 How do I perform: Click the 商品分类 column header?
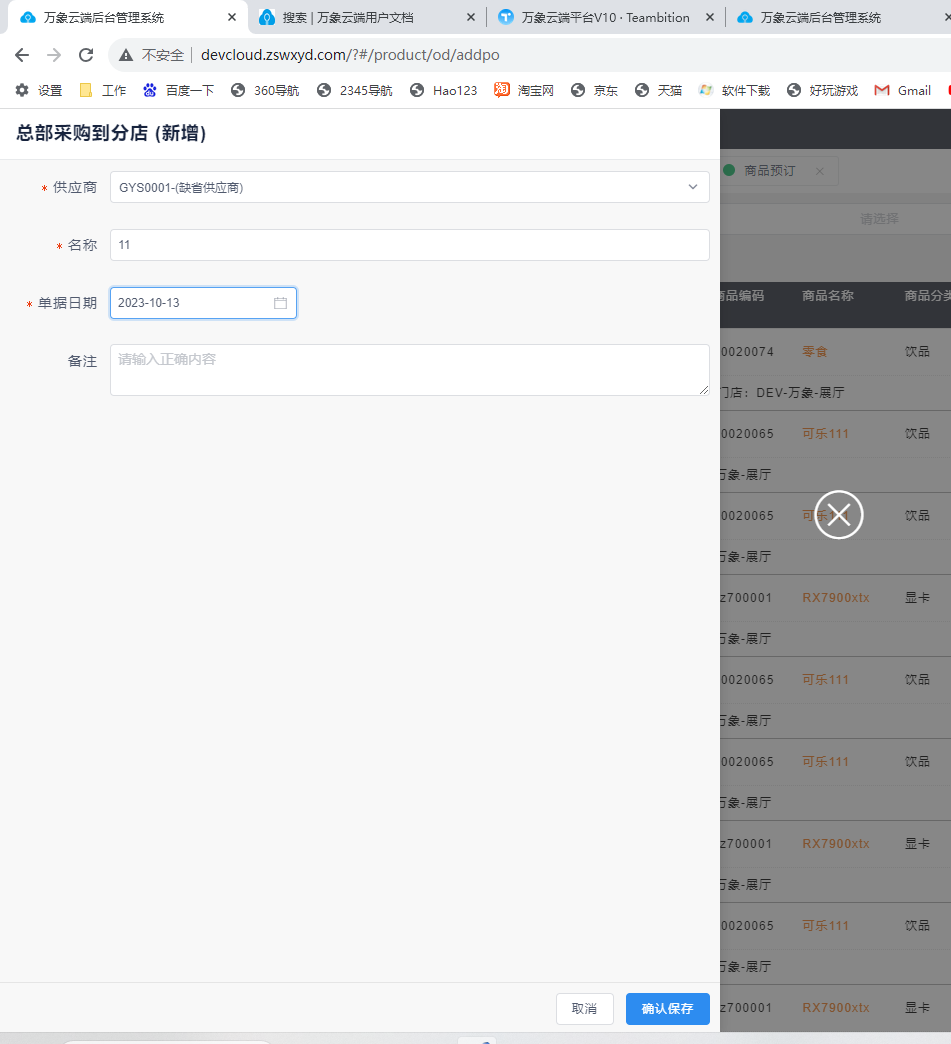[927, 296]
